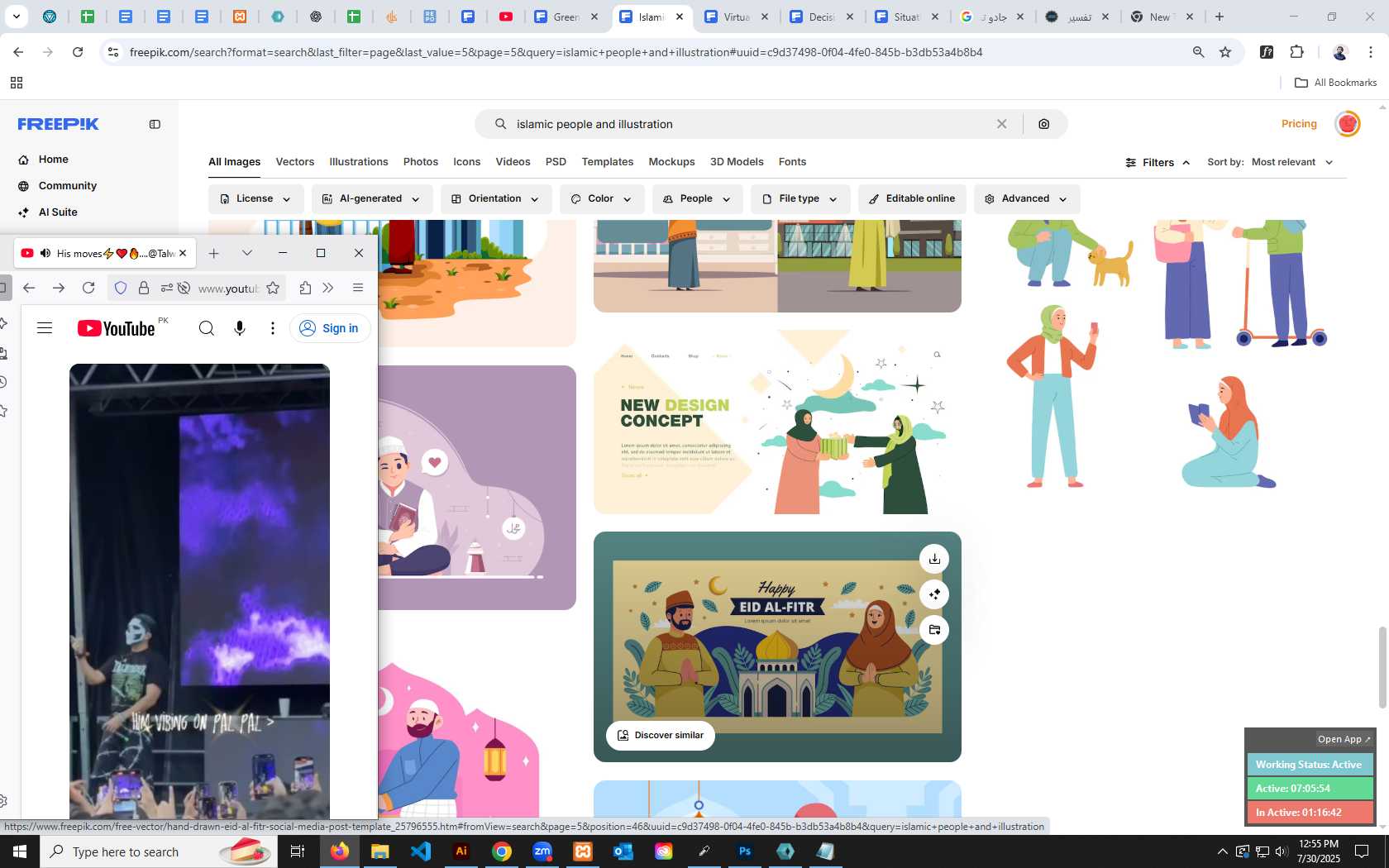Viewport: 1389px width, 868px height.
Task: Toggle the Editable online filter
Action: [x=912, y=199]
